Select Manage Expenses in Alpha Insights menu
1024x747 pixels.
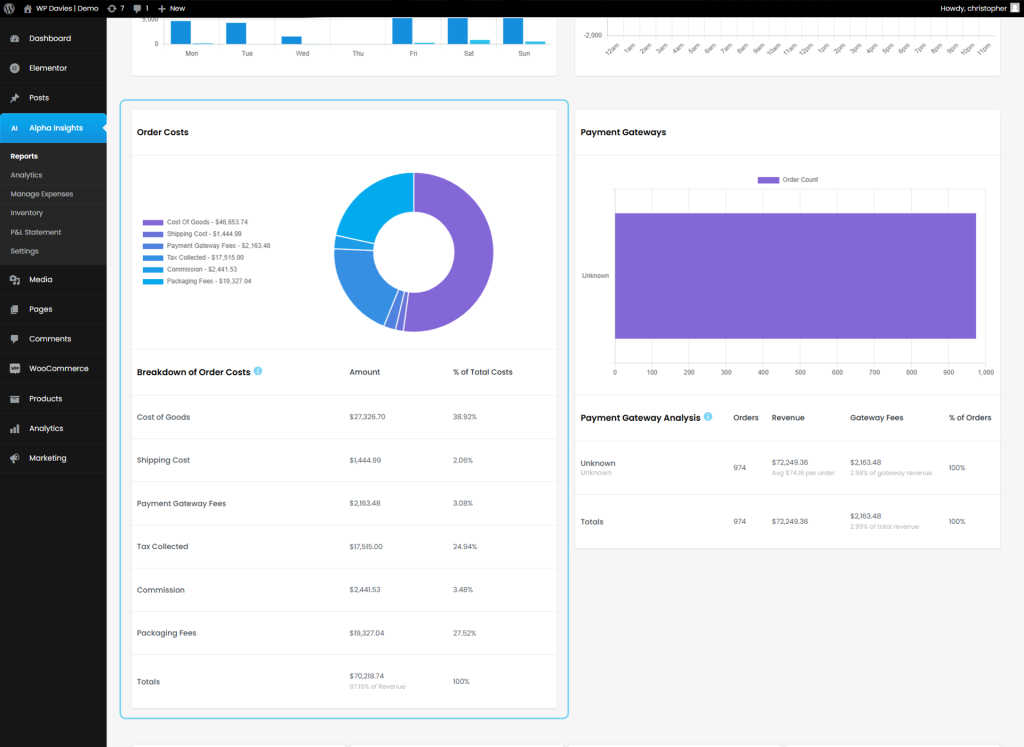pos(42,194)
